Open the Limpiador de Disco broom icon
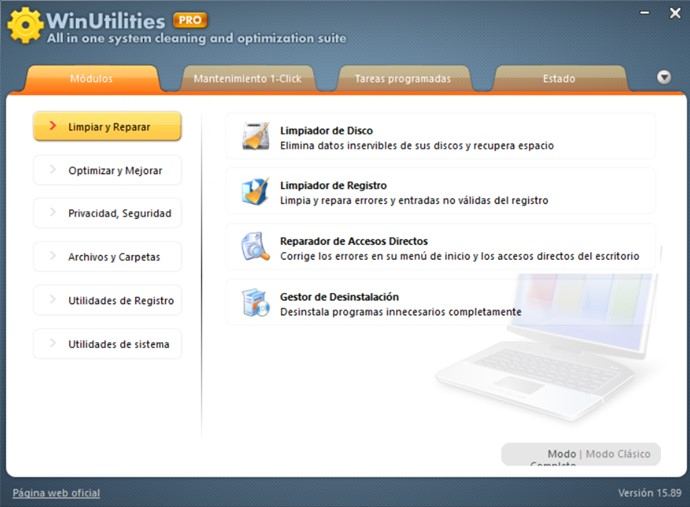 tap(256, 137)
